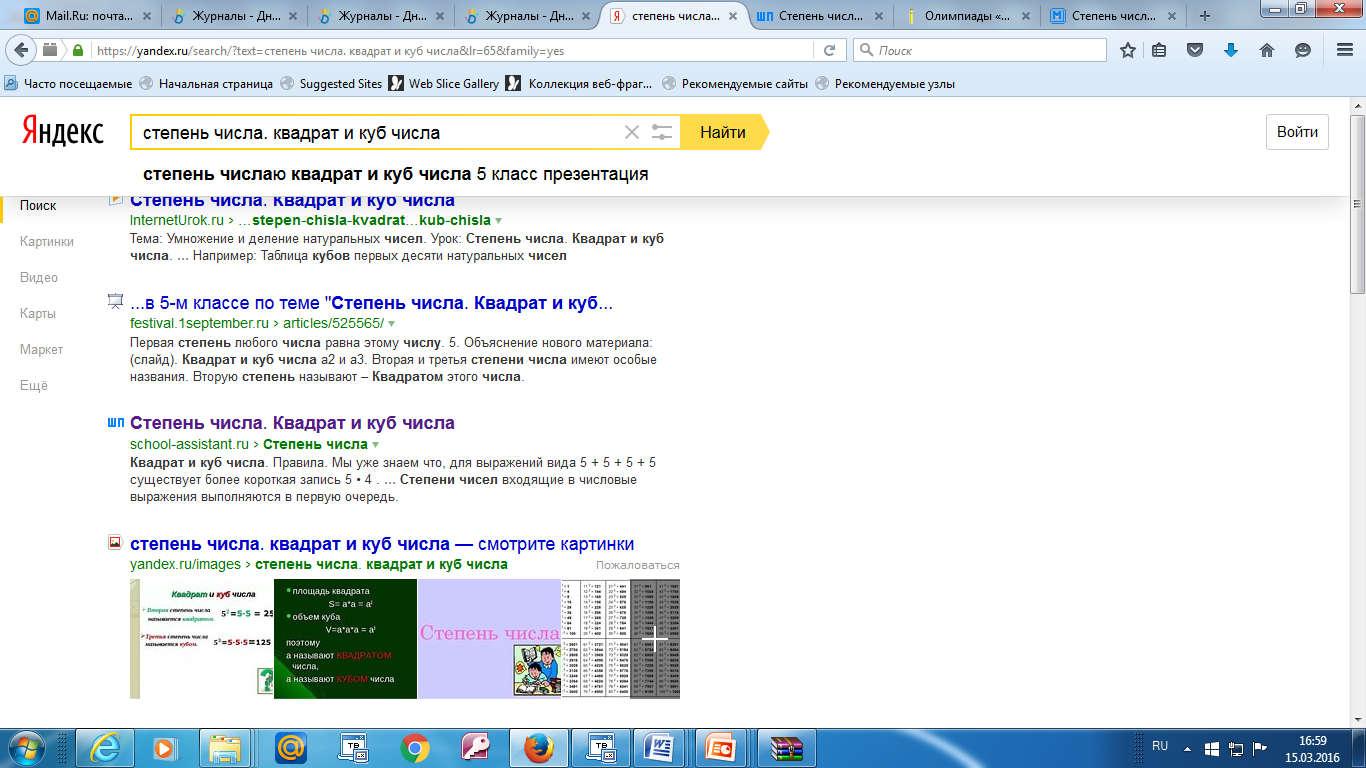Expand Ещё in the Yandex sidebar
Image resolution: width=1366 pixels, height=768 pixels.
[34, 385]
